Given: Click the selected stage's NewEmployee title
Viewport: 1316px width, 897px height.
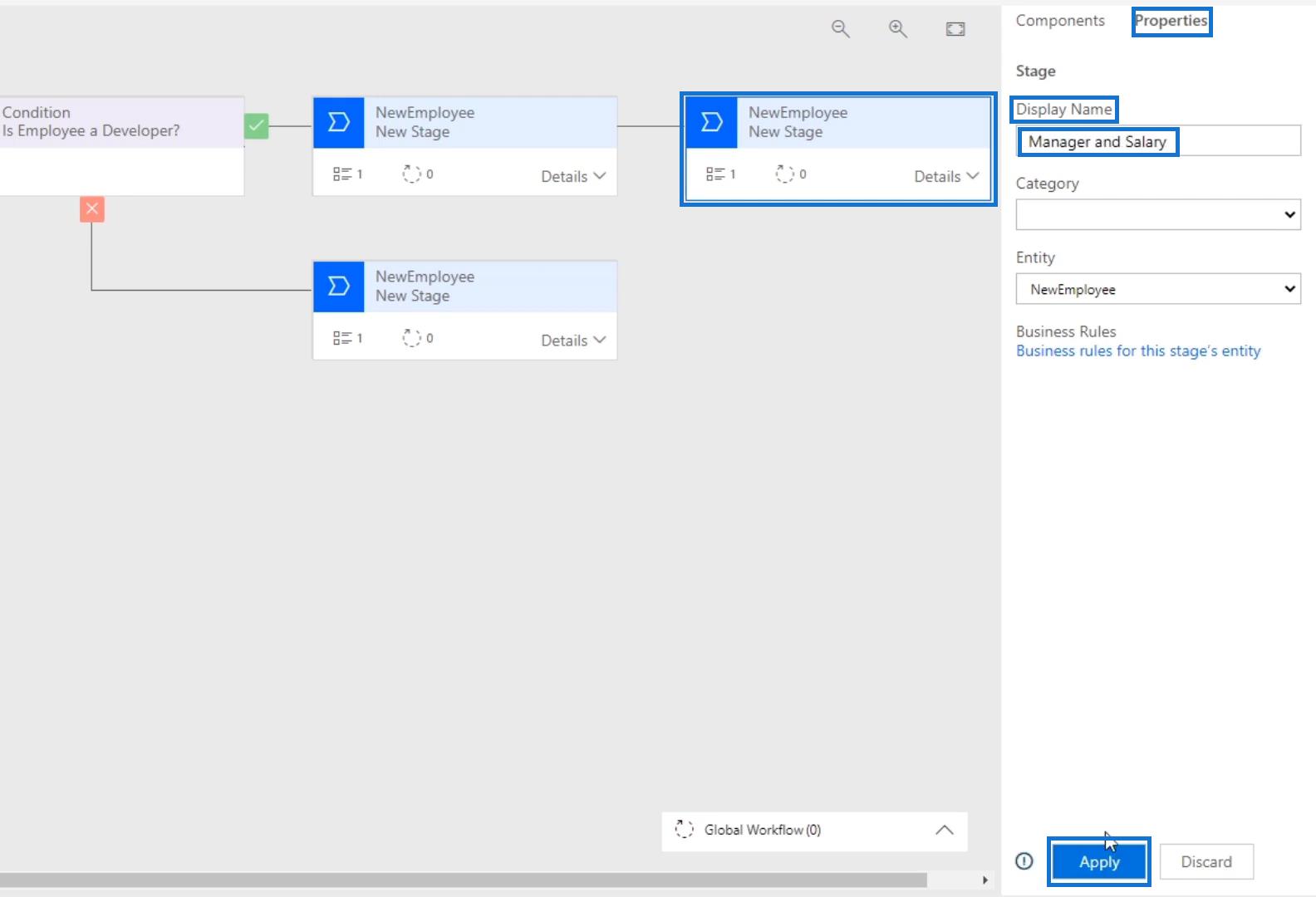Looking at the screenshot, I should point(798,112).
